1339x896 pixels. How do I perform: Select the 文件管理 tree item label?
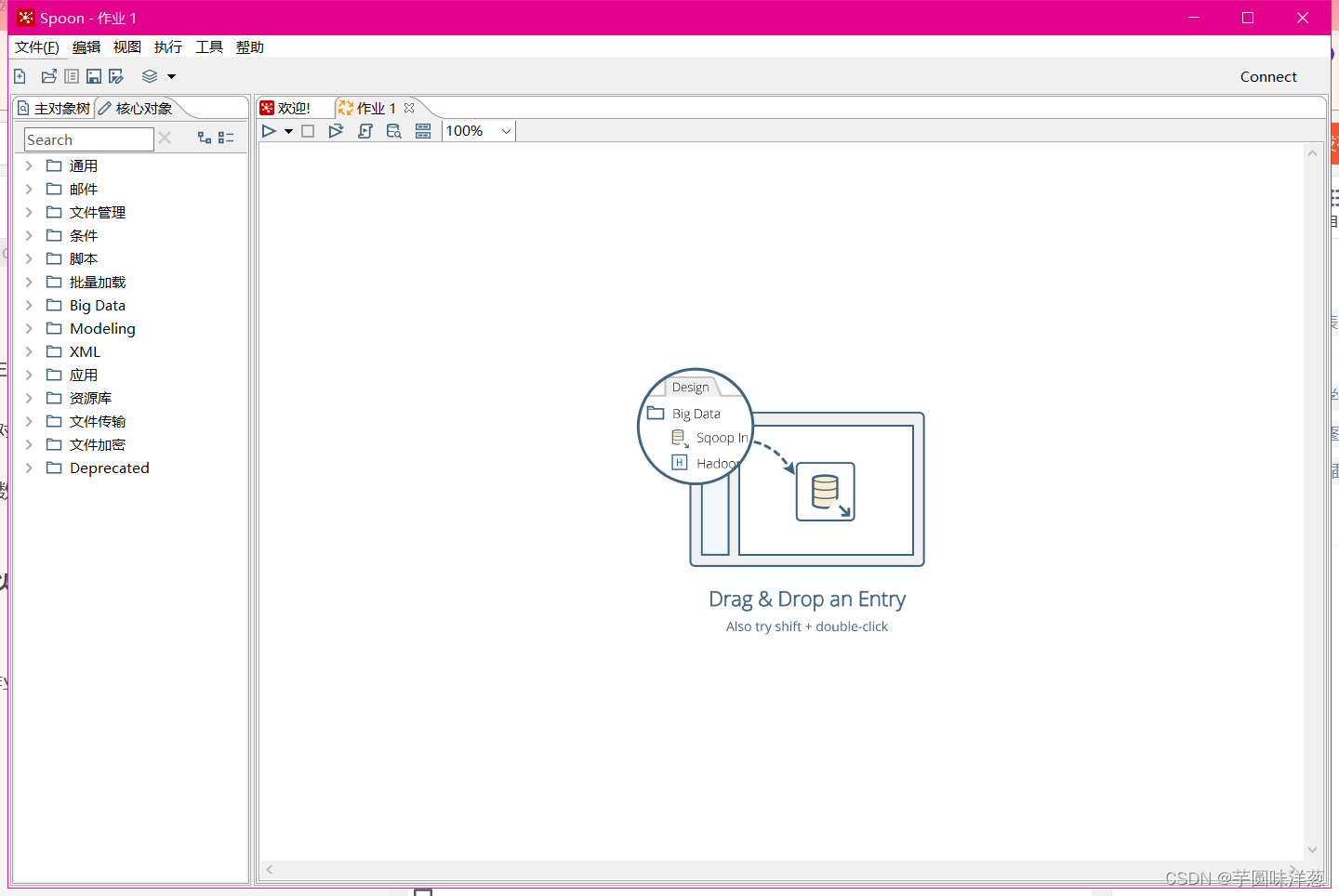98,212
